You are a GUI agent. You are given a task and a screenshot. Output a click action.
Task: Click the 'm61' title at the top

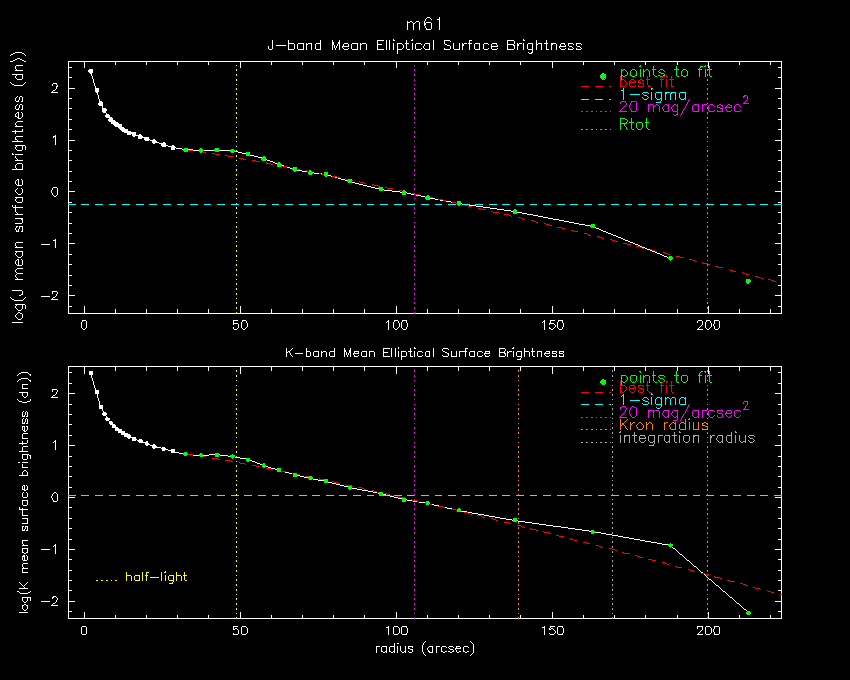click(x=425, y=24)
